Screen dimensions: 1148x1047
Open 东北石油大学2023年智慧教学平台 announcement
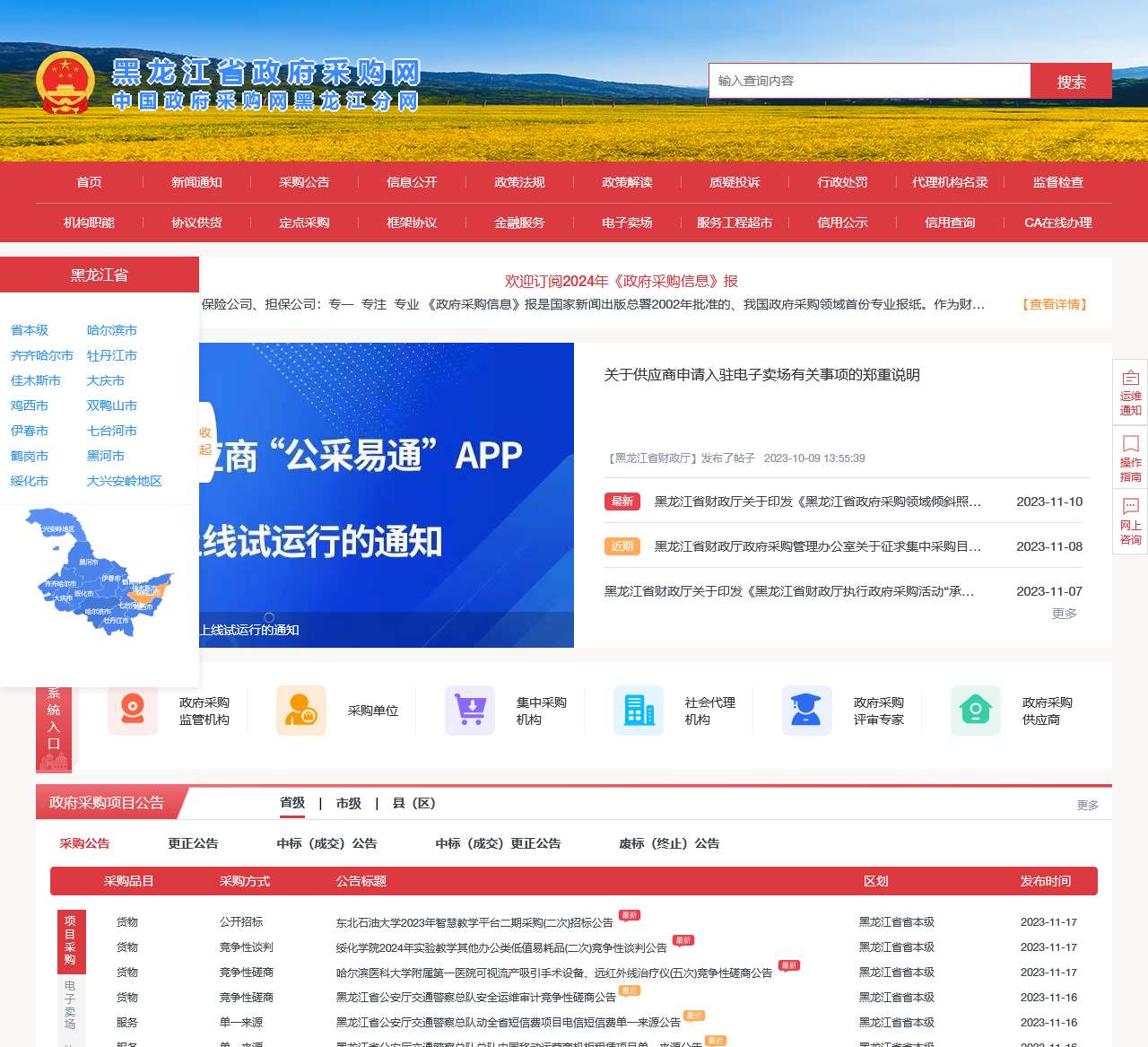tap(474, 922)
